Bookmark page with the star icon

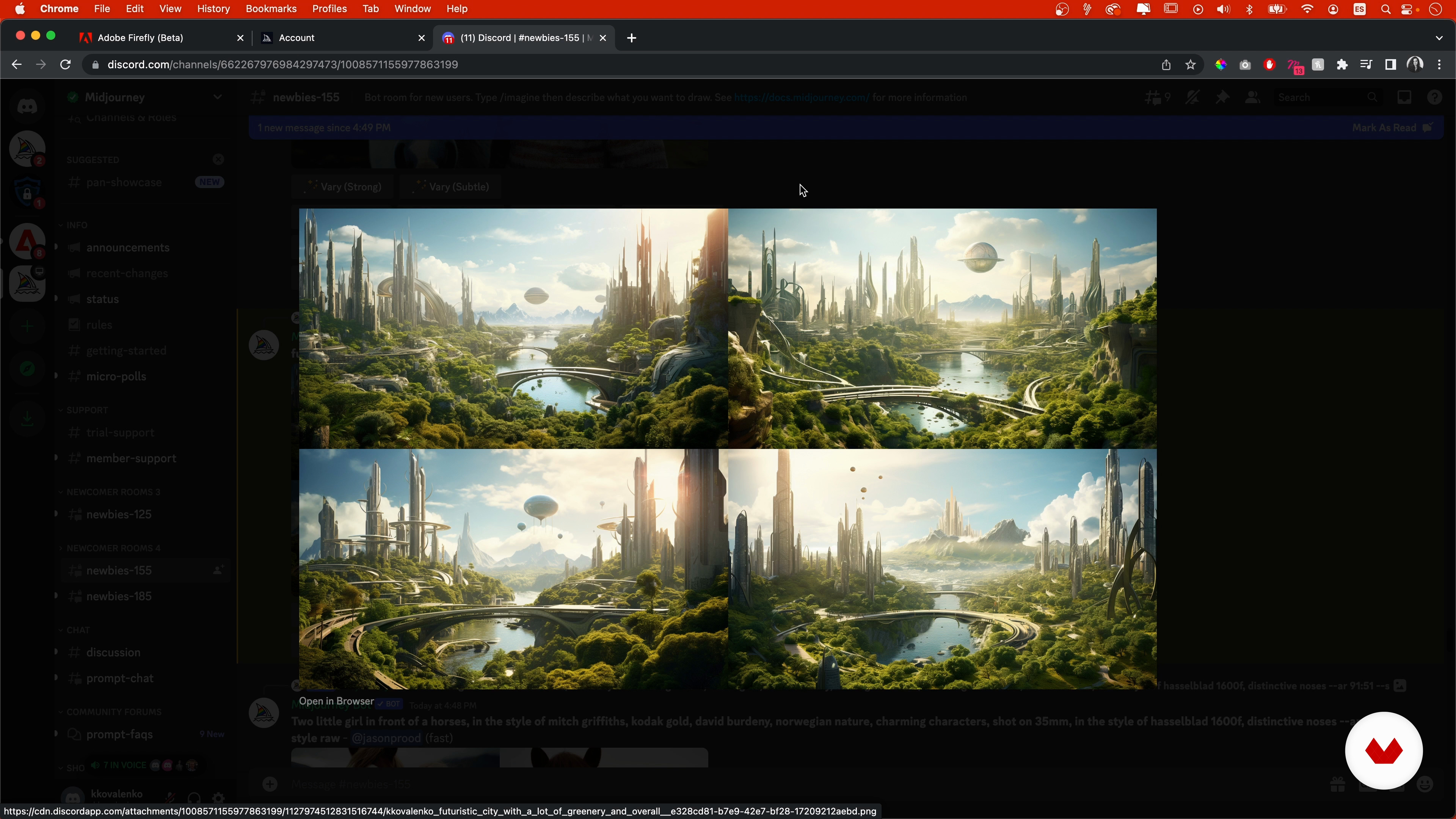coord(1190,64)
